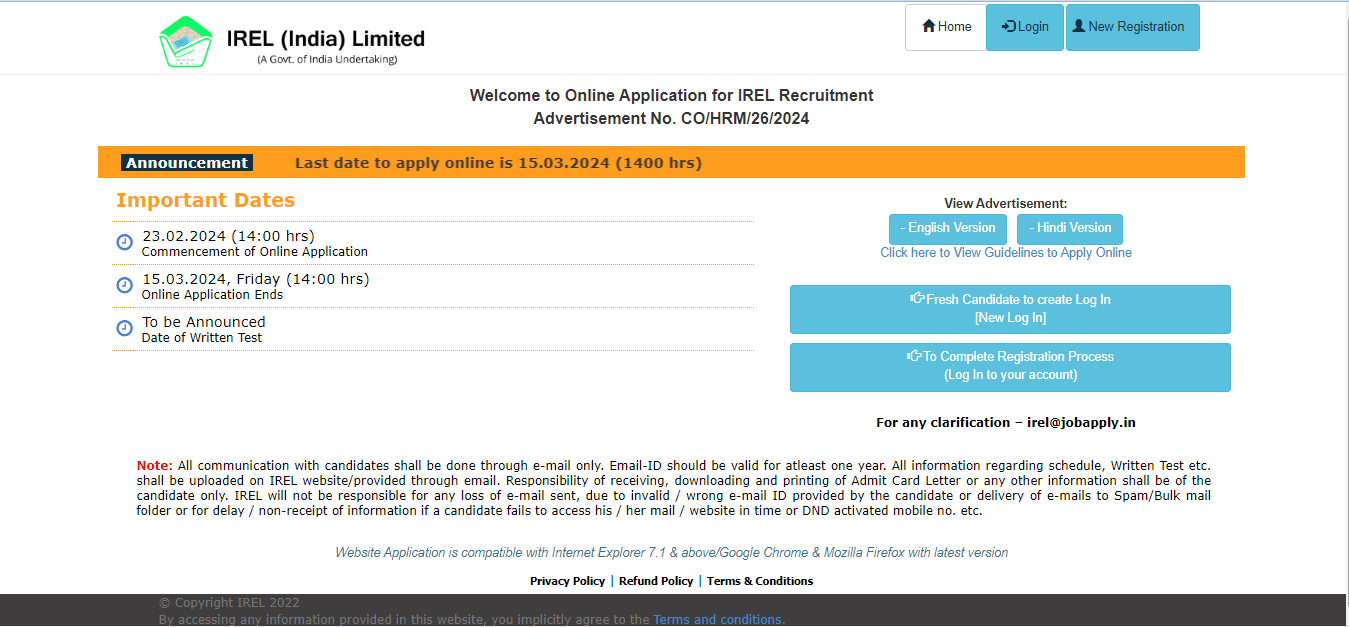
Task: Click '(A Govt. of India Undertaking)' subtitle
Action: click(327, 60)
